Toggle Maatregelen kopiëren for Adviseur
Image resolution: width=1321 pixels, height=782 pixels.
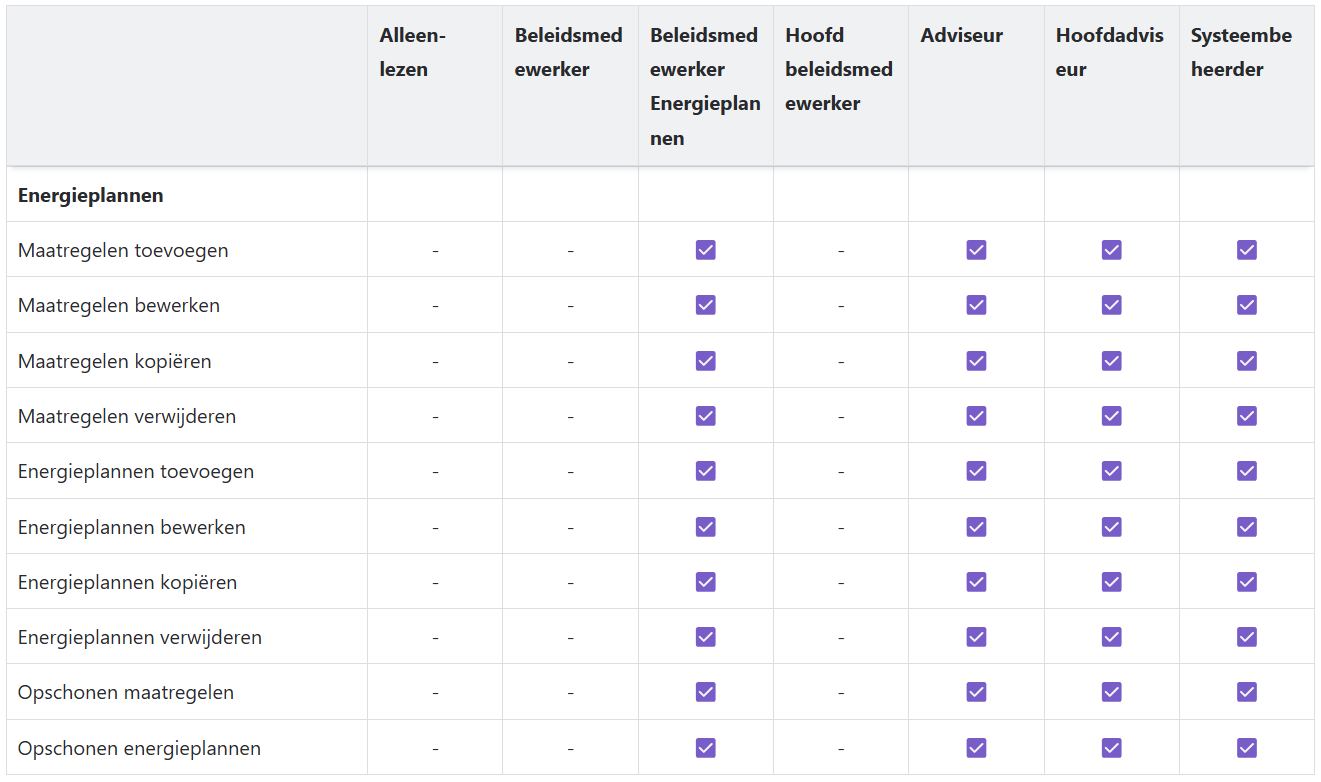(x=976, y=361)
